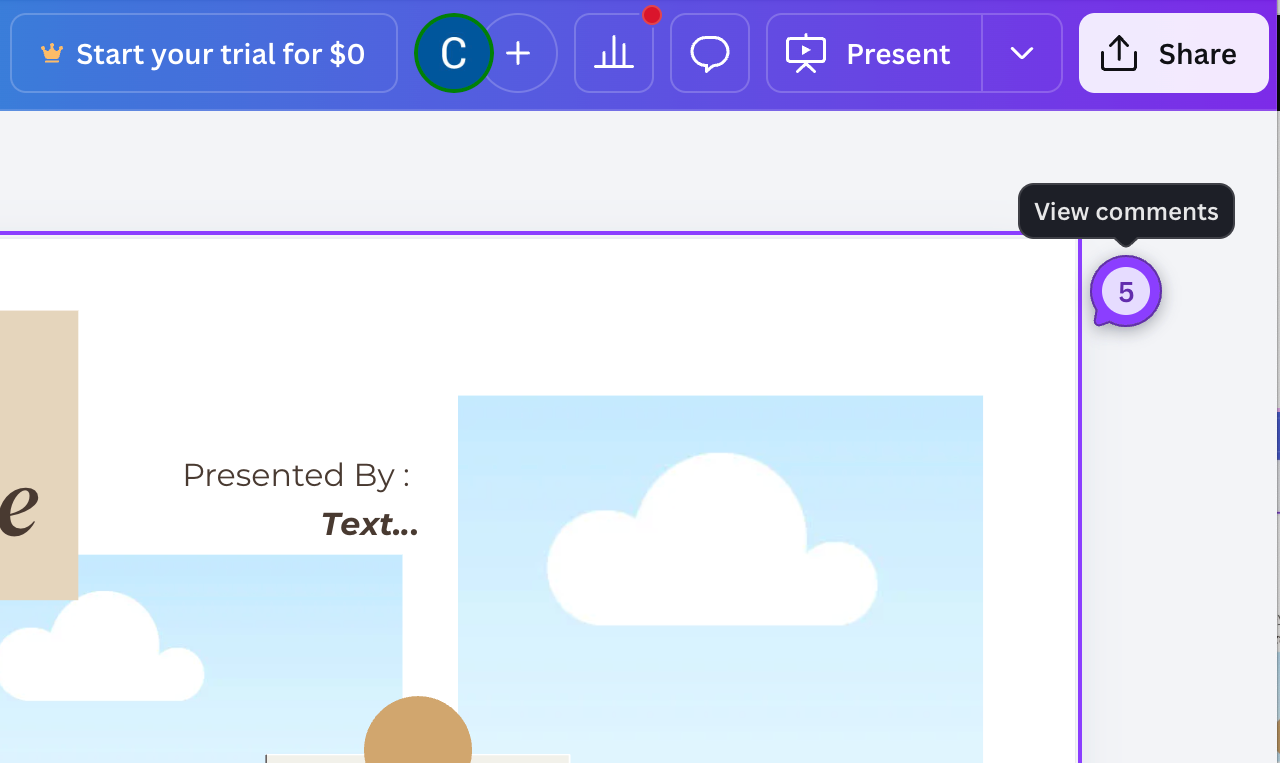Click the plus button to add collaborators
The image size is (1280, 763).
click(519, 54)
